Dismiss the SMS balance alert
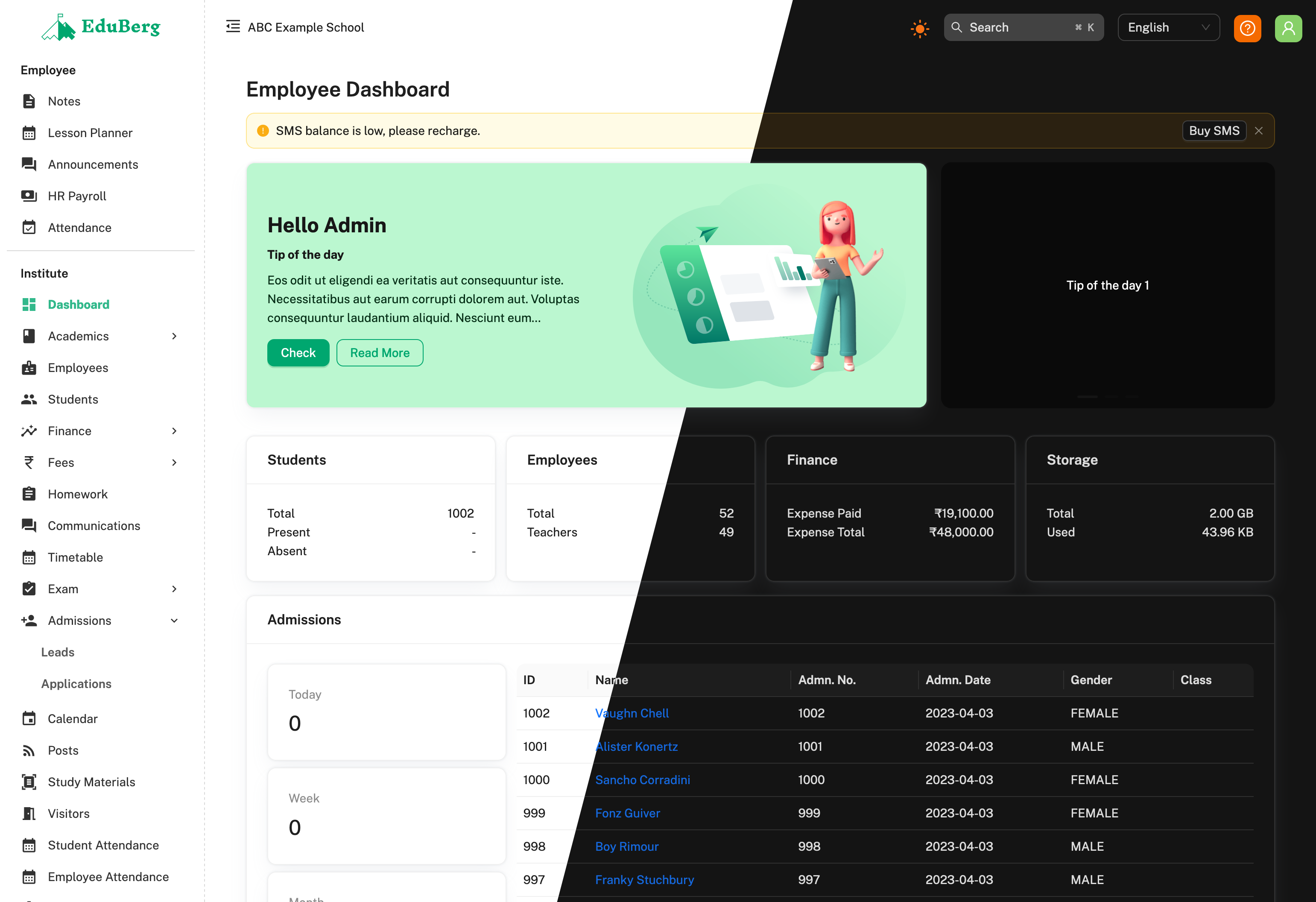The height and width of the screenshot is (902, 1316). tap(1259, 131)
